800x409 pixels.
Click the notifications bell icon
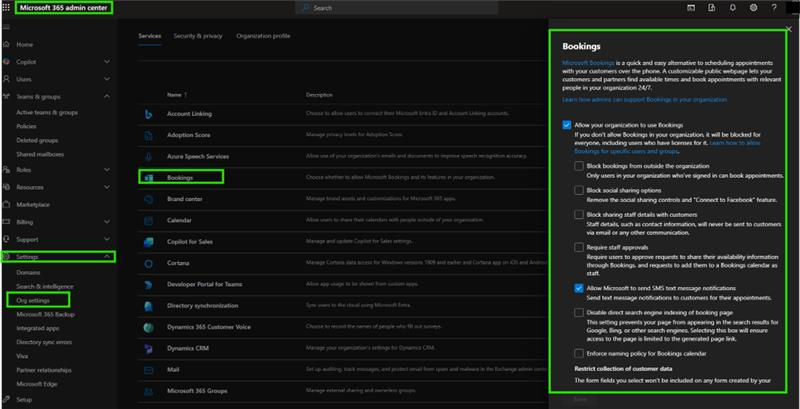pyautogui.click(x=733, y=8)
